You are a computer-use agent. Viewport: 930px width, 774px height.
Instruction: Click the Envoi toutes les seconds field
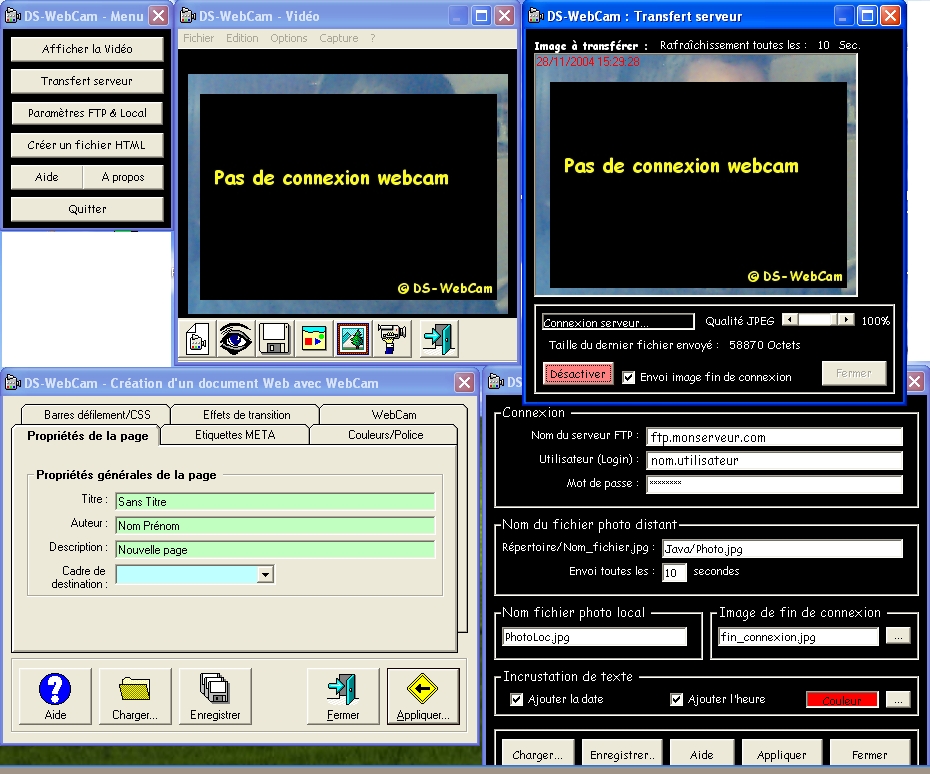pyautogui.click(x=674, y=572)
